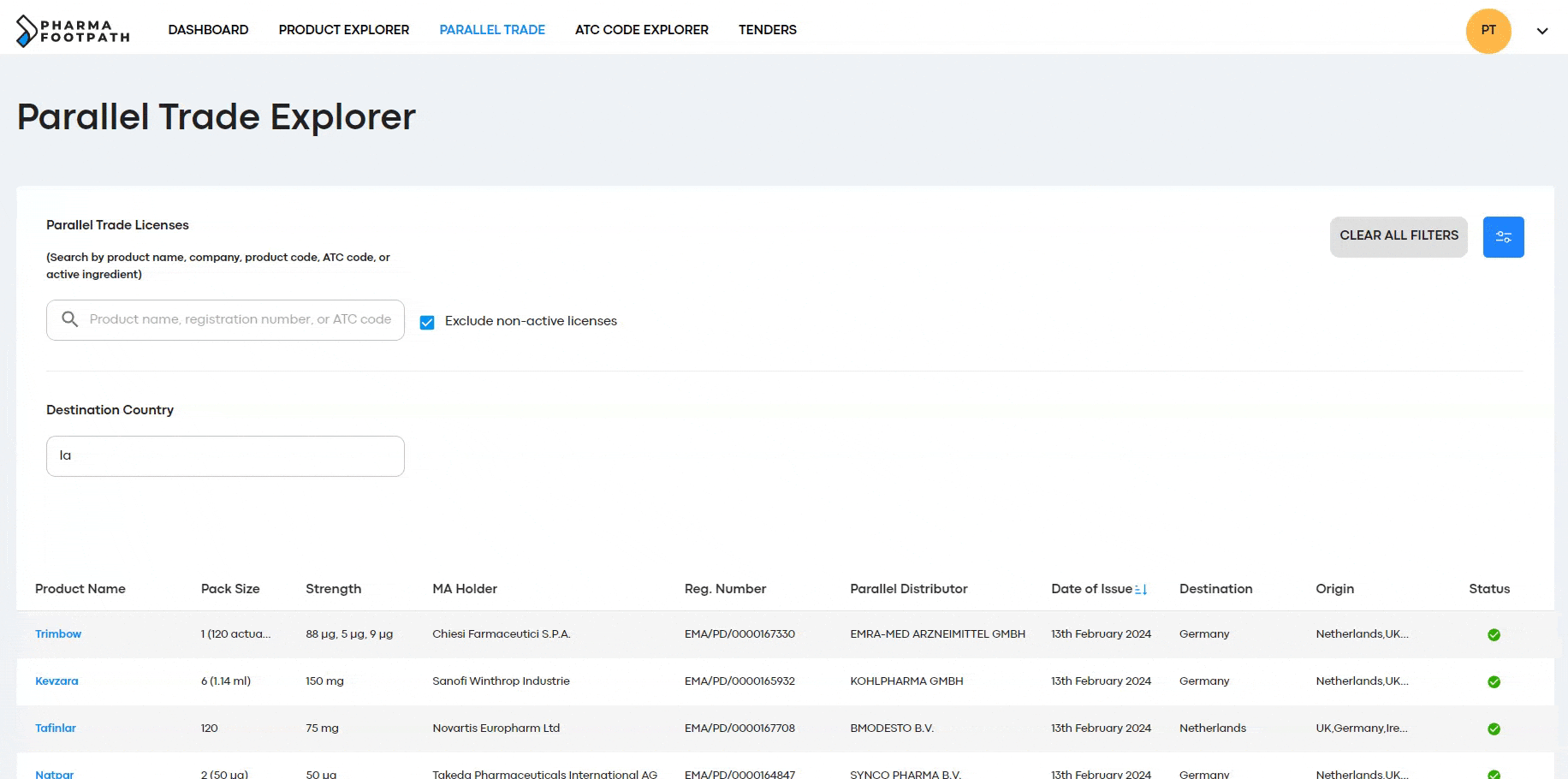Click Tafinlar strength 75 mg

[322, 728]
